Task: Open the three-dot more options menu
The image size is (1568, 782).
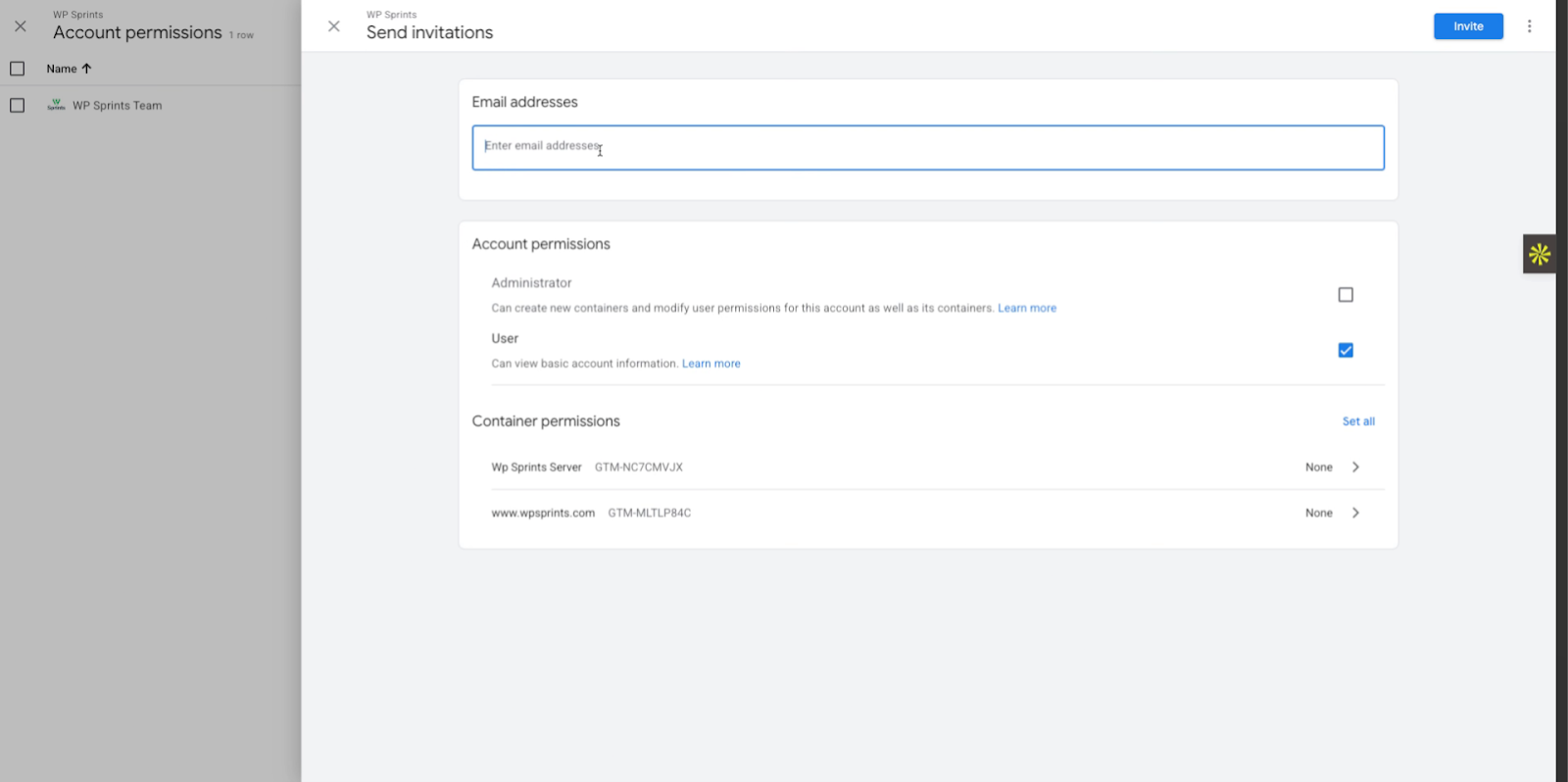Action: click(1529, 26)
